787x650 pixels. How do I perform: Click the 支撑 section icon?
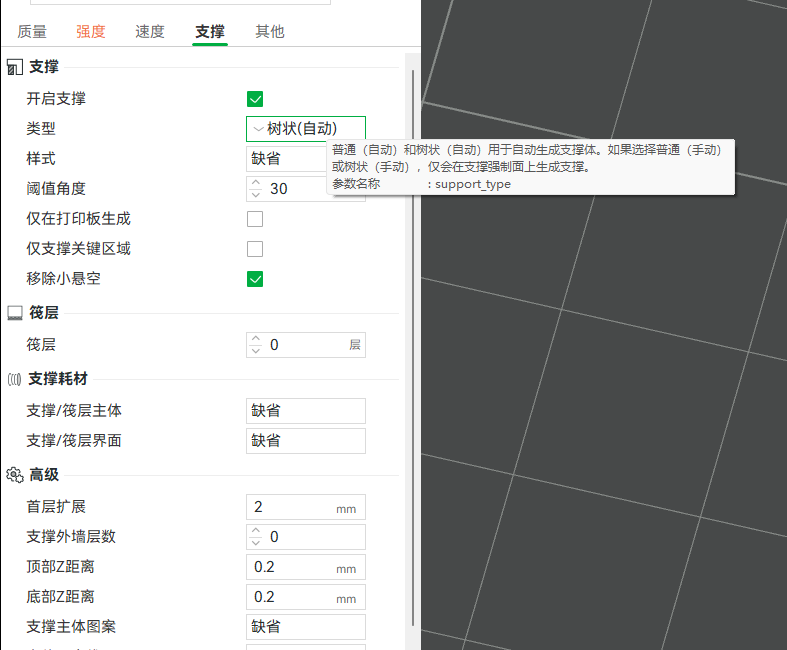[x=15, y=67]
